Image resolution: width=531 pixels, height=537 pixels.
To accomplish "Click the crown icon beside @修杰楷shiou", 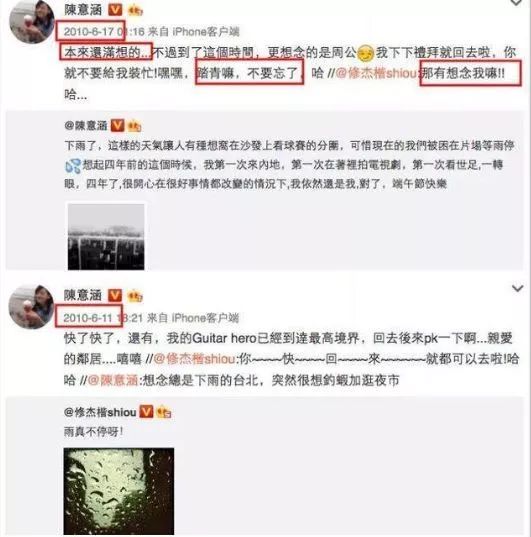I will (163, 412).
